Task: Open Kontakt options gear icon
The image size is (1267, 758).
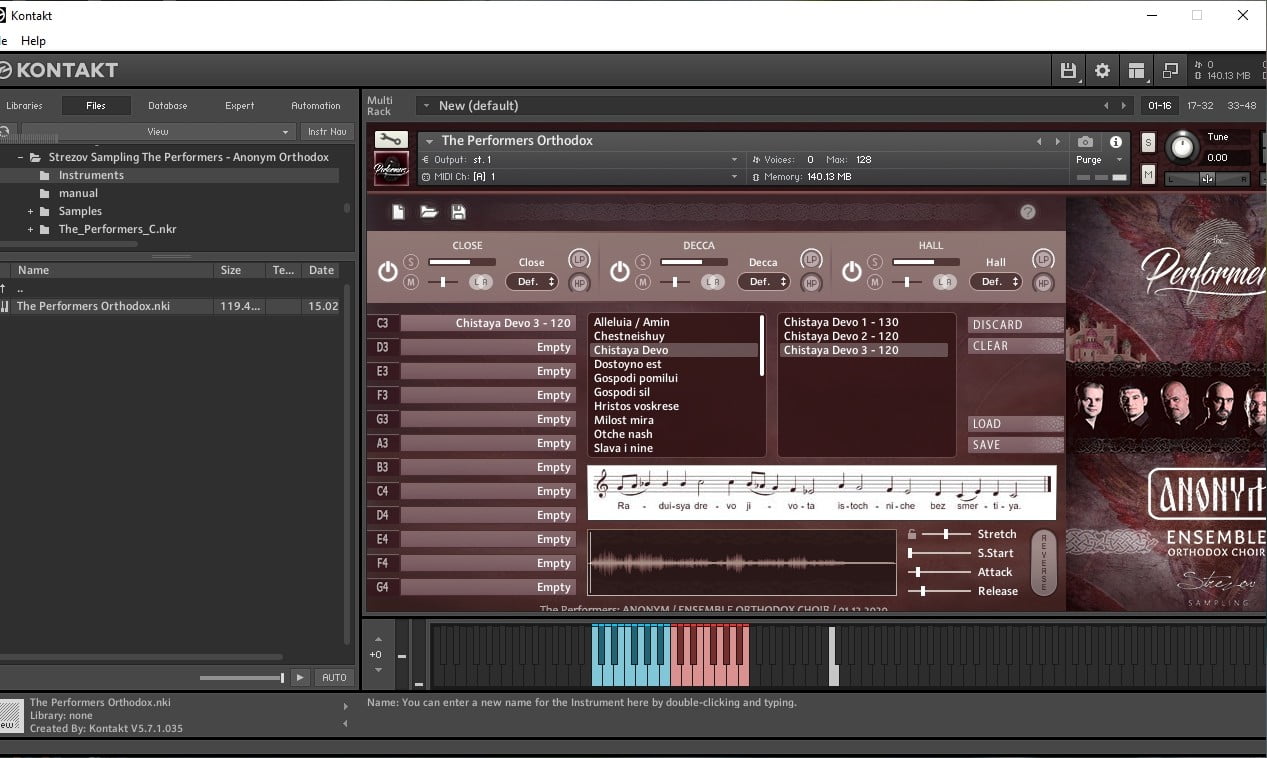Action: 1102,71
